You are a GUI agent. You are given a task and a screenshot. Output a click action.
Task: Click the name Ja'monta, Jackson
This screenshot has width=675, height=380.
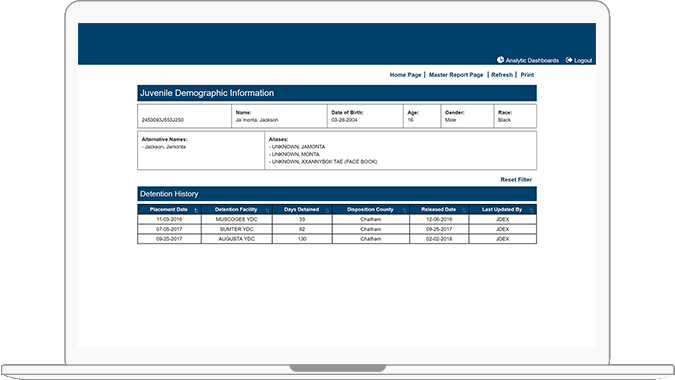[x=257, y=120]
